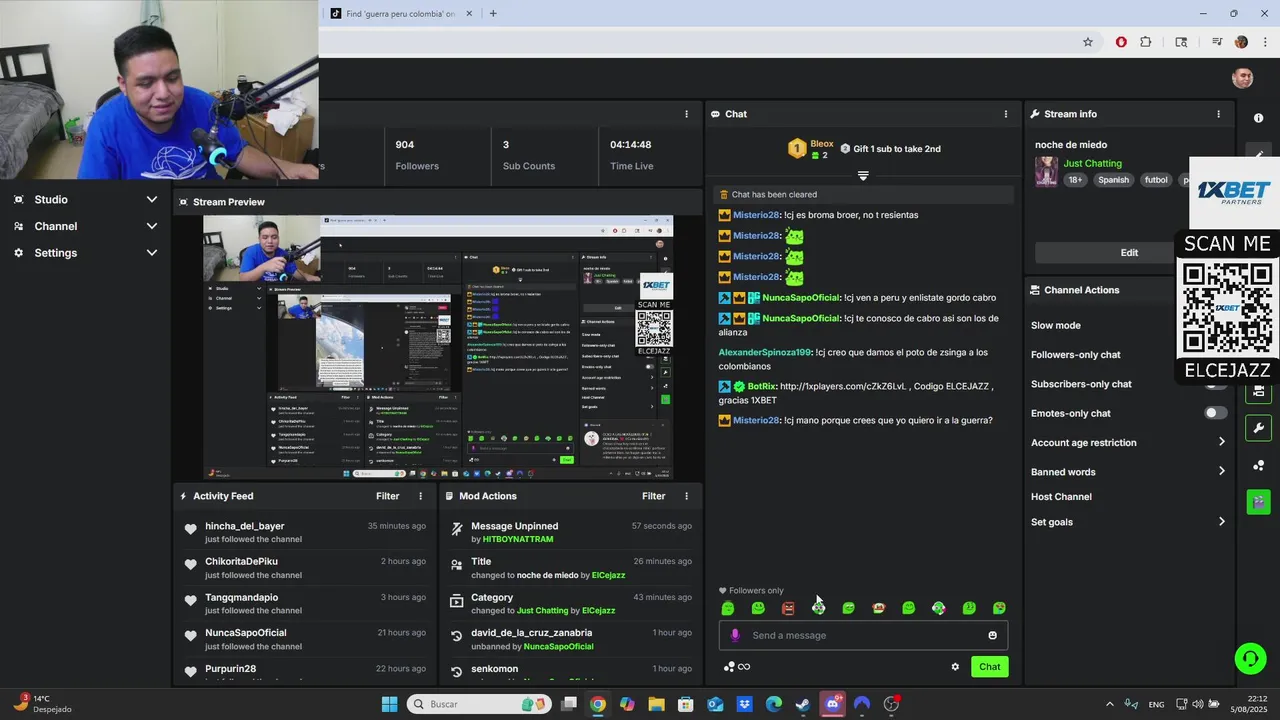Screen dimensions: 1280x720
Task: Open Google Chrome from the taskbar
Action: click(597, 704)
